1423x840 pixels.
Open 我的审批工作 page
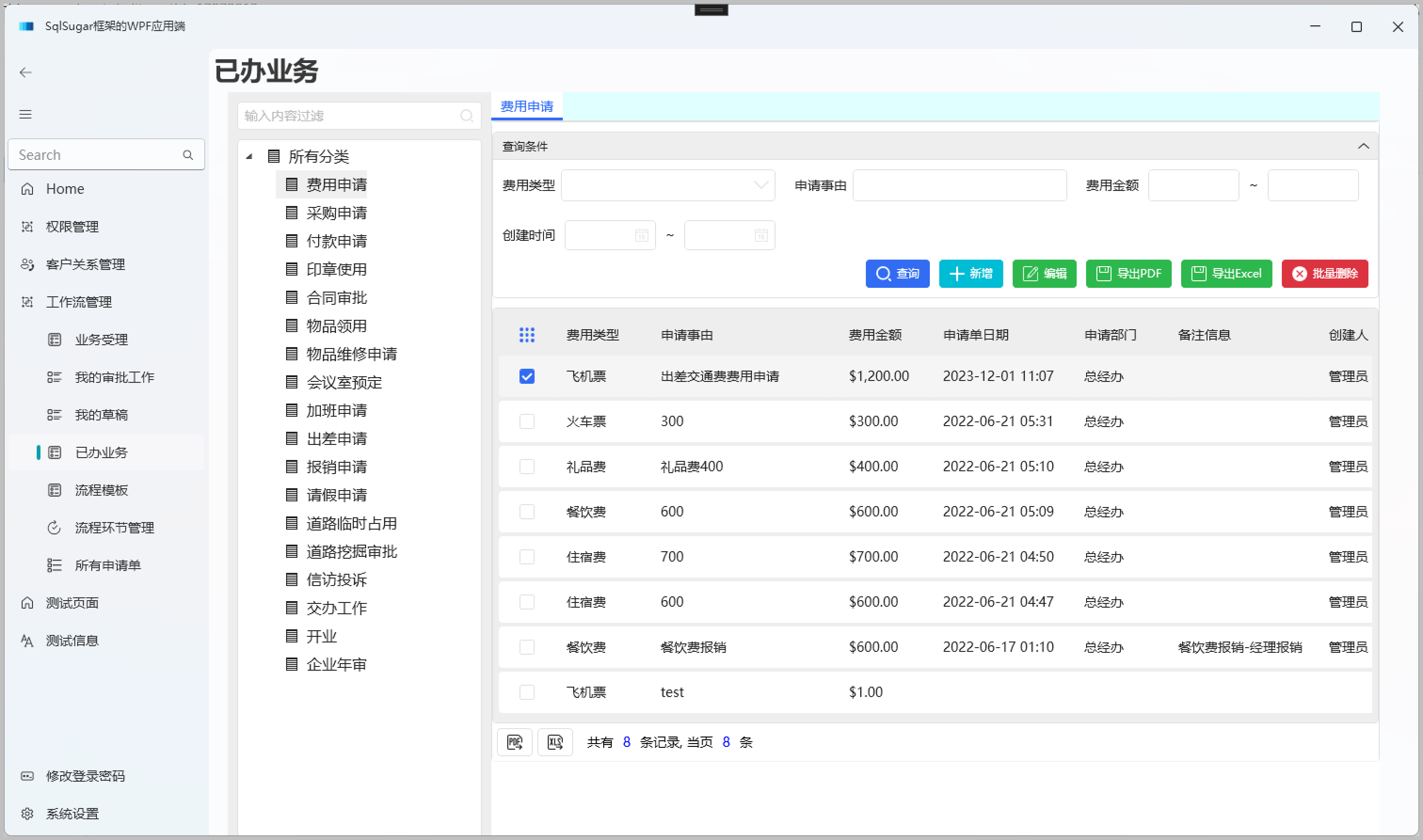[106, 377]
